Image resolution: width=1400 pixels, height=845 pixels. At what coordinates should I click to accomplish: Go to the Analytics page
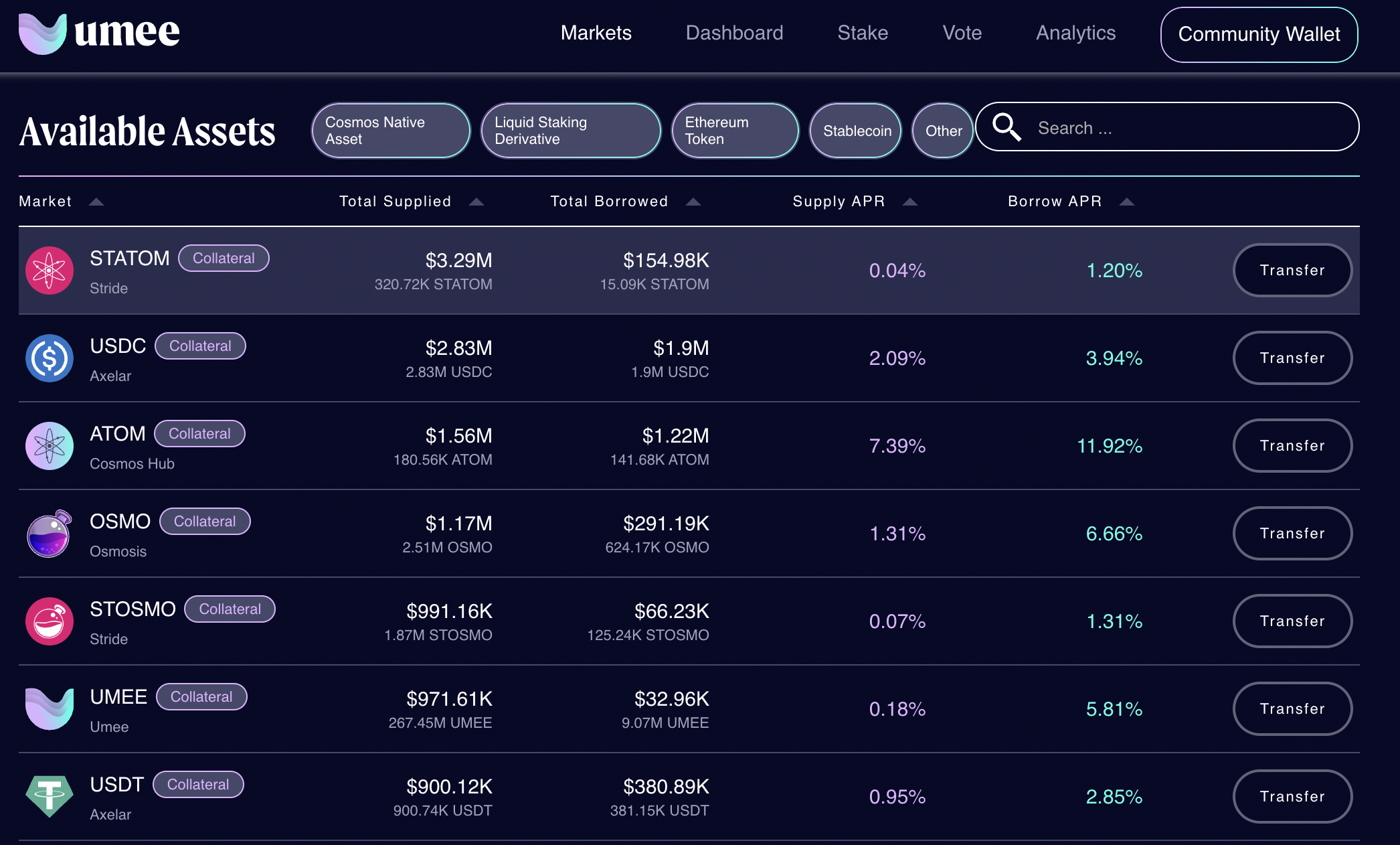1075,33
